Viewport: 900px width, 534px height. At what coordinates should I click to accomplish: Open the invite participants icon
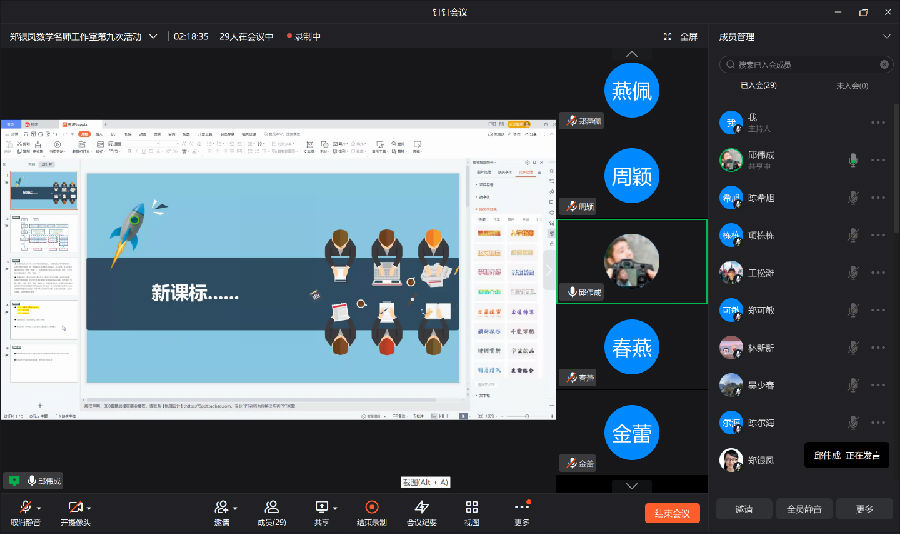(221, 507)
